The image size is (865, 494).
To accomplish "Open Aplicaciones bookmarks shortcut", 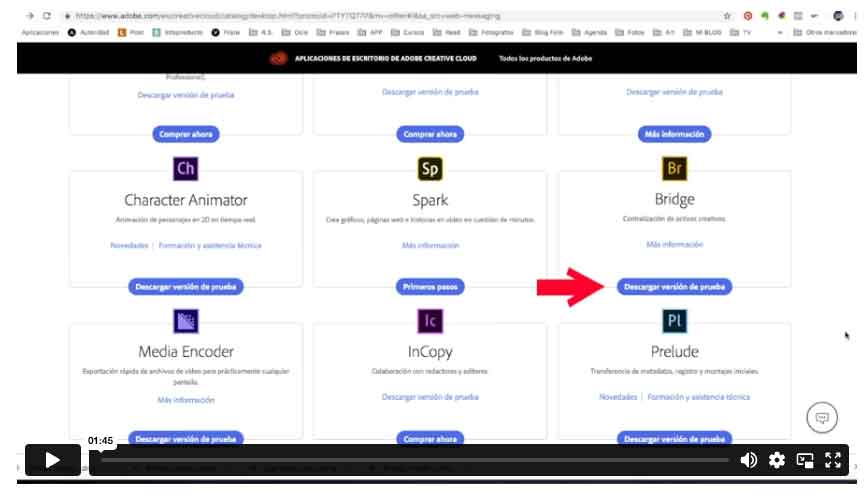I will click(x=40, y=33).
